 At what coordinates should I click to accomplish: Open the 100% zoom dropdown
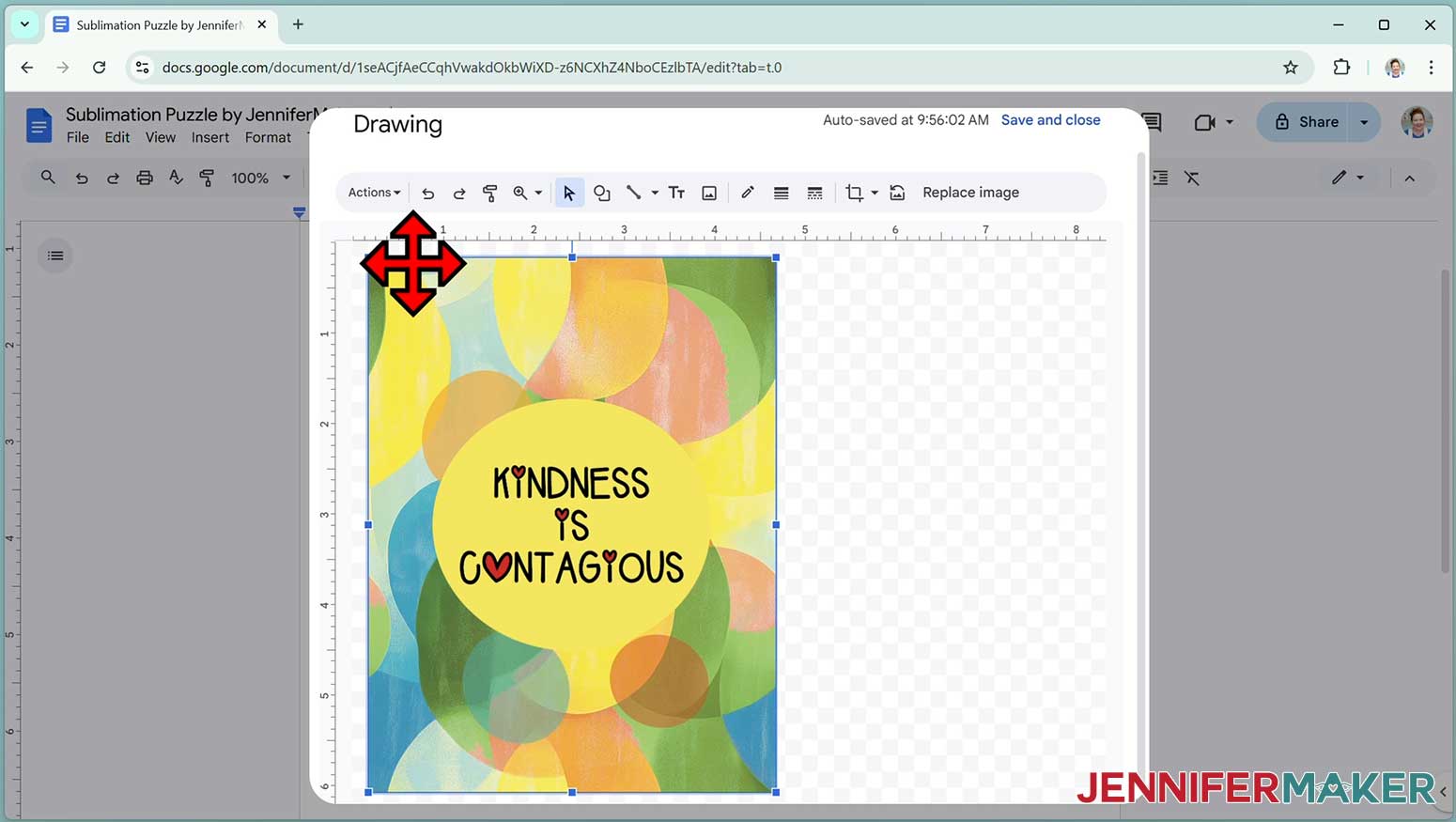click(261, 178)
